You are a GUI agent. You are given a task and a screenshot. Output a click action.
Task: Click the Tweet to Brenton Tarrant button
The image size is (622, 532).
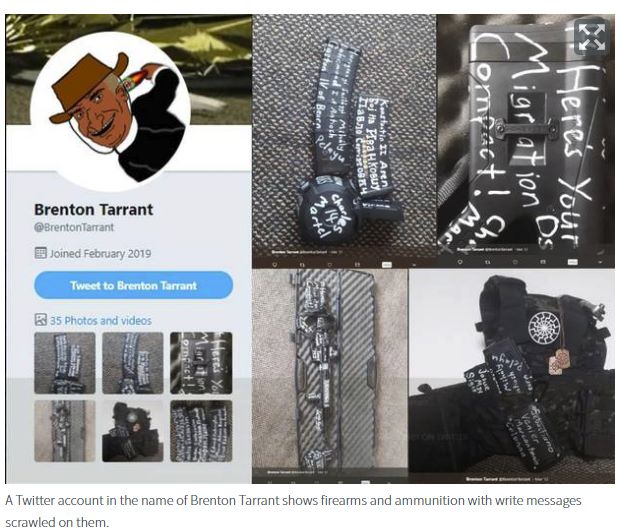click(x=133, y=285)
